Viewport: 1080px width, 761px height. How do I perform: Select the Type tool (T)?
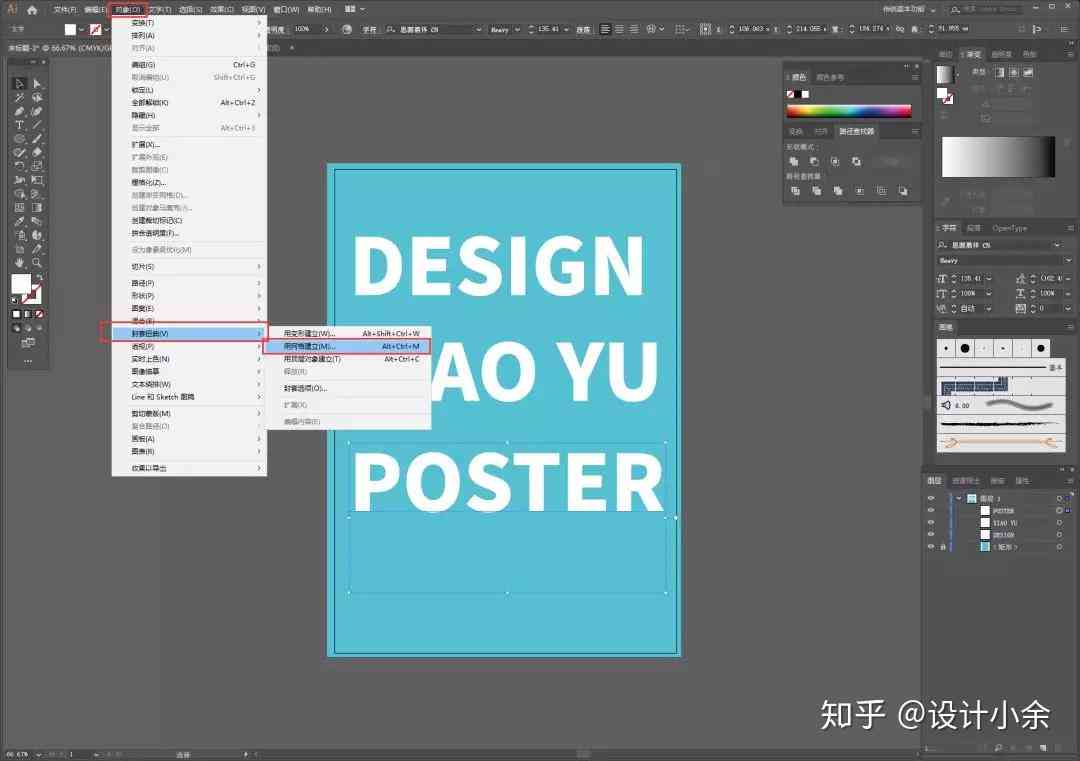pos(19,125)
